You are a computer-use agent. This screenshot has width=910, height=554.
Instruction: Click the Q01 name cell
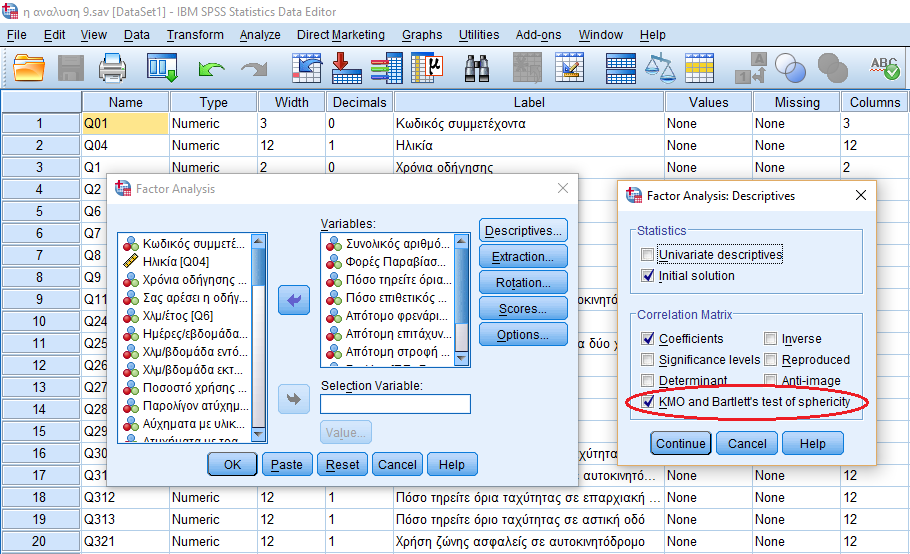(125, 124)
